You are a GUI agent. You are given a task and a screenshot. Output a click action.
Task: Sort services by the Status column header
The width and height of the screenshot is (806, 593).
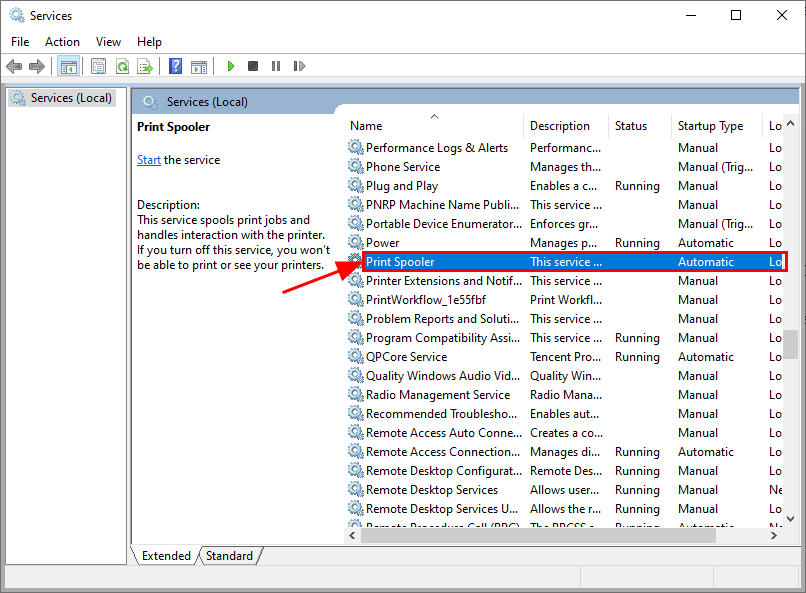(630, 125)
